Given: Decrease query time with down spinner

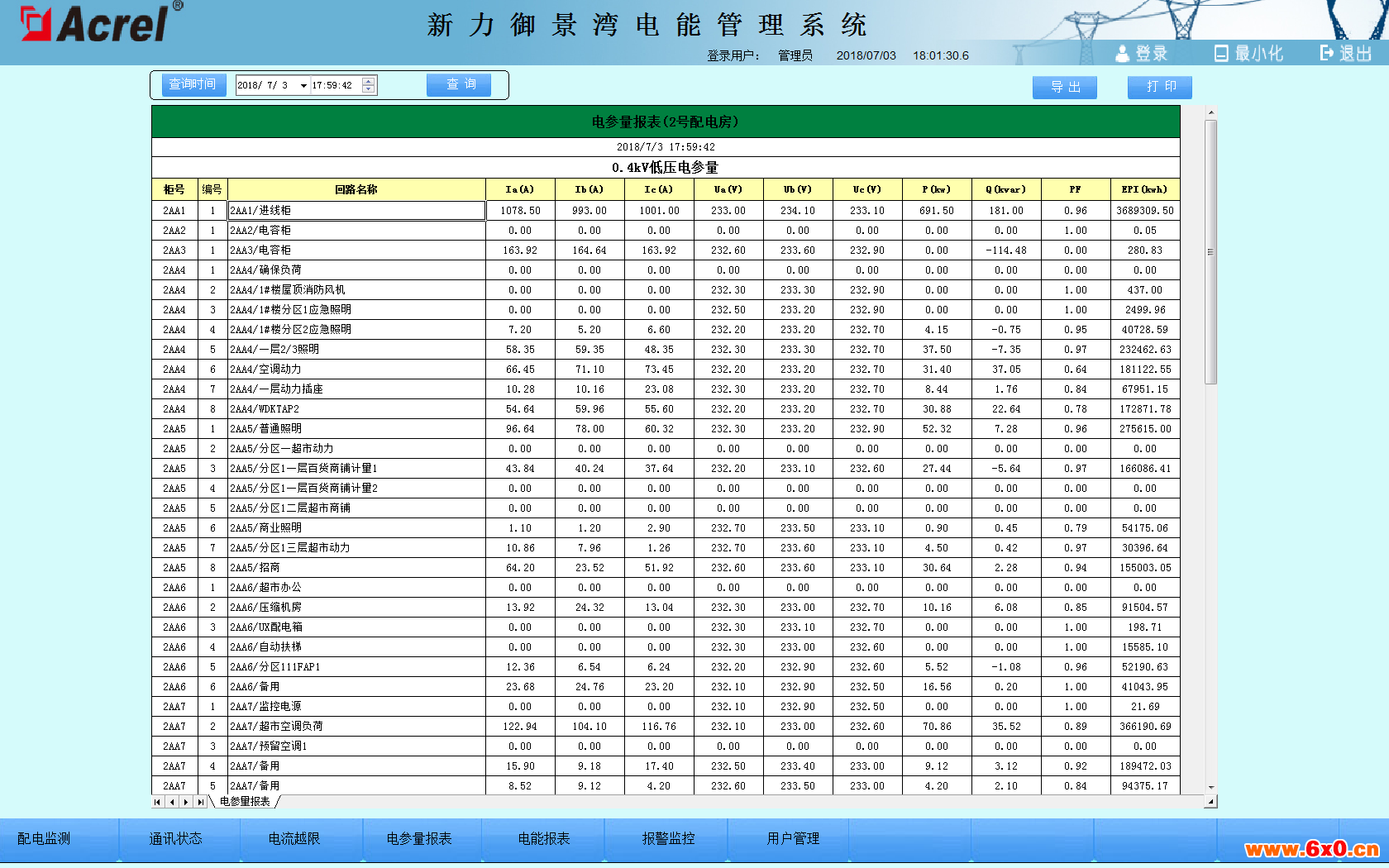Looking at the screenshot, I should pyautogui.click(x=369, y=89).
